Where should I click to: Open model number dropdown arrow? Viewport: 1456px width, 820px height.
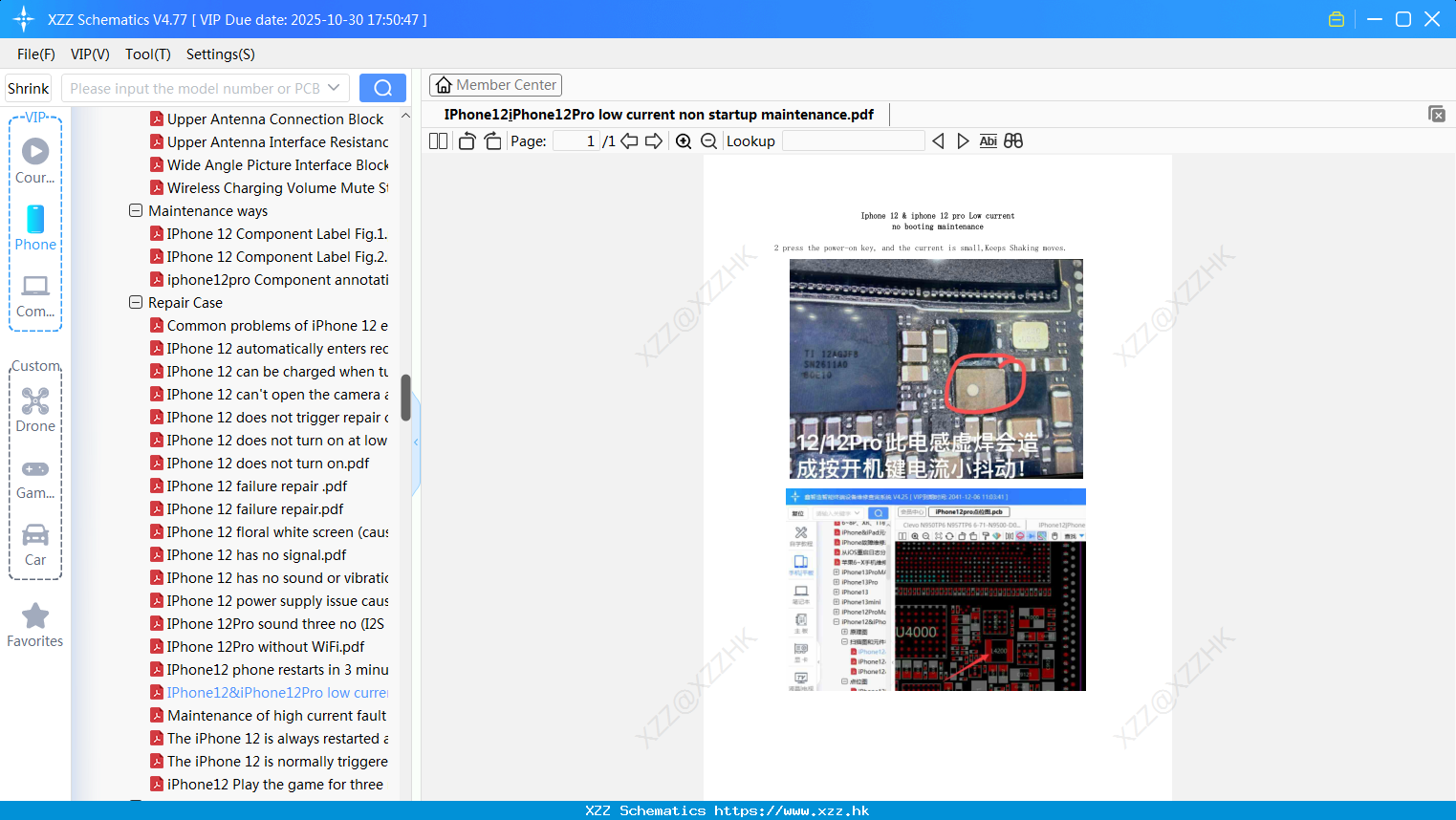point(334,88)
